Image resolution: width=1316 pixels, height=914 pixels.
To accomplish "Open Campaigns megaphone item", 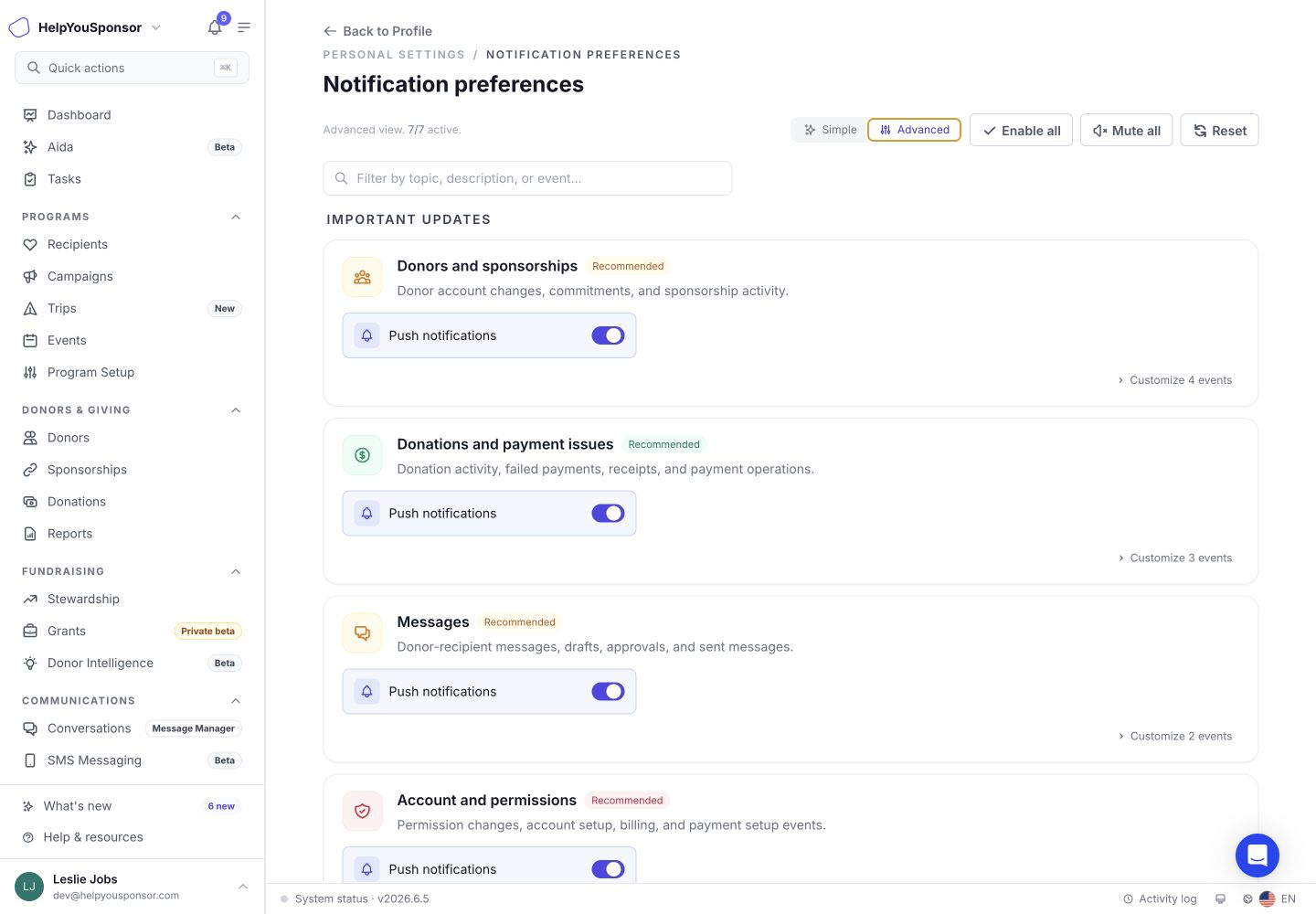I will coord(132,276).
